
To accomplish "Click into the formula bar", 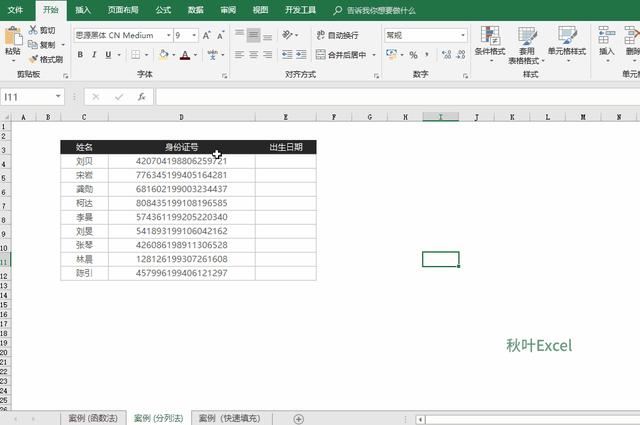I will pos(398,97).
